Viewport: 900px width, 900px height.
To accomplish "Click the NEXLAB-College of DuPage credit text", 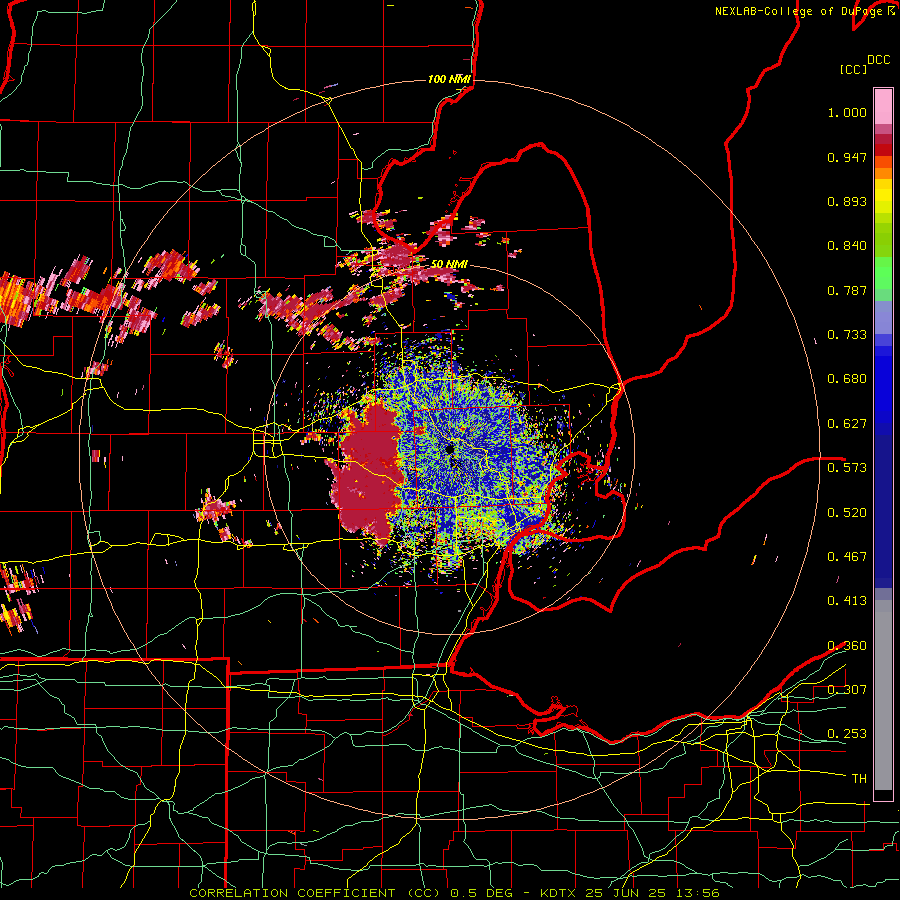I will tap(798, 11).
